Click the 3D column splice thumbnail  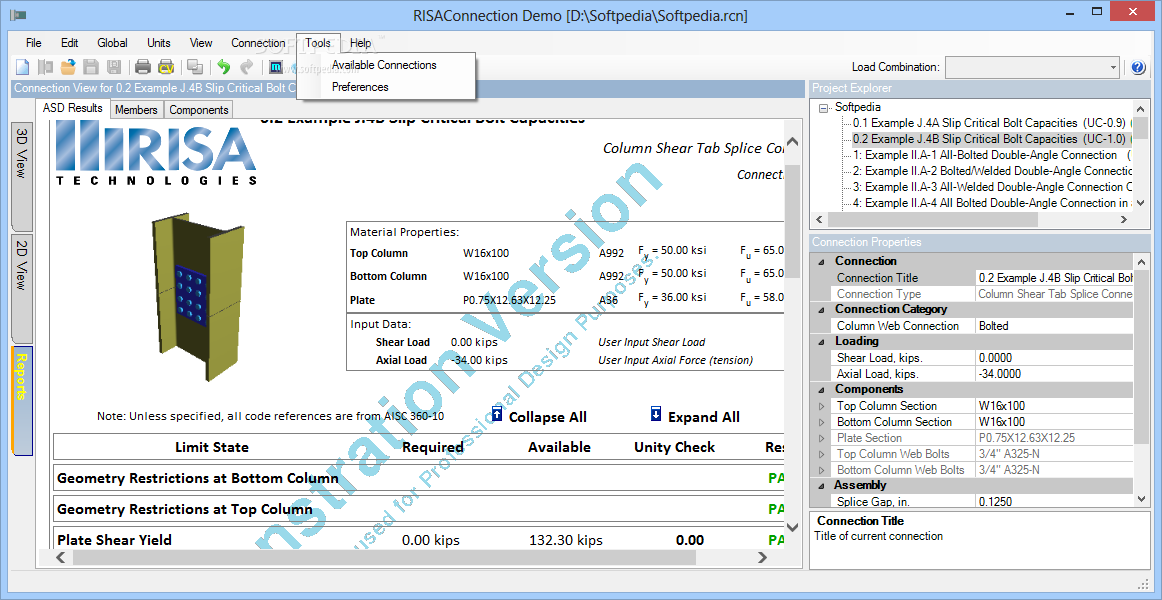tap(199, 298)
